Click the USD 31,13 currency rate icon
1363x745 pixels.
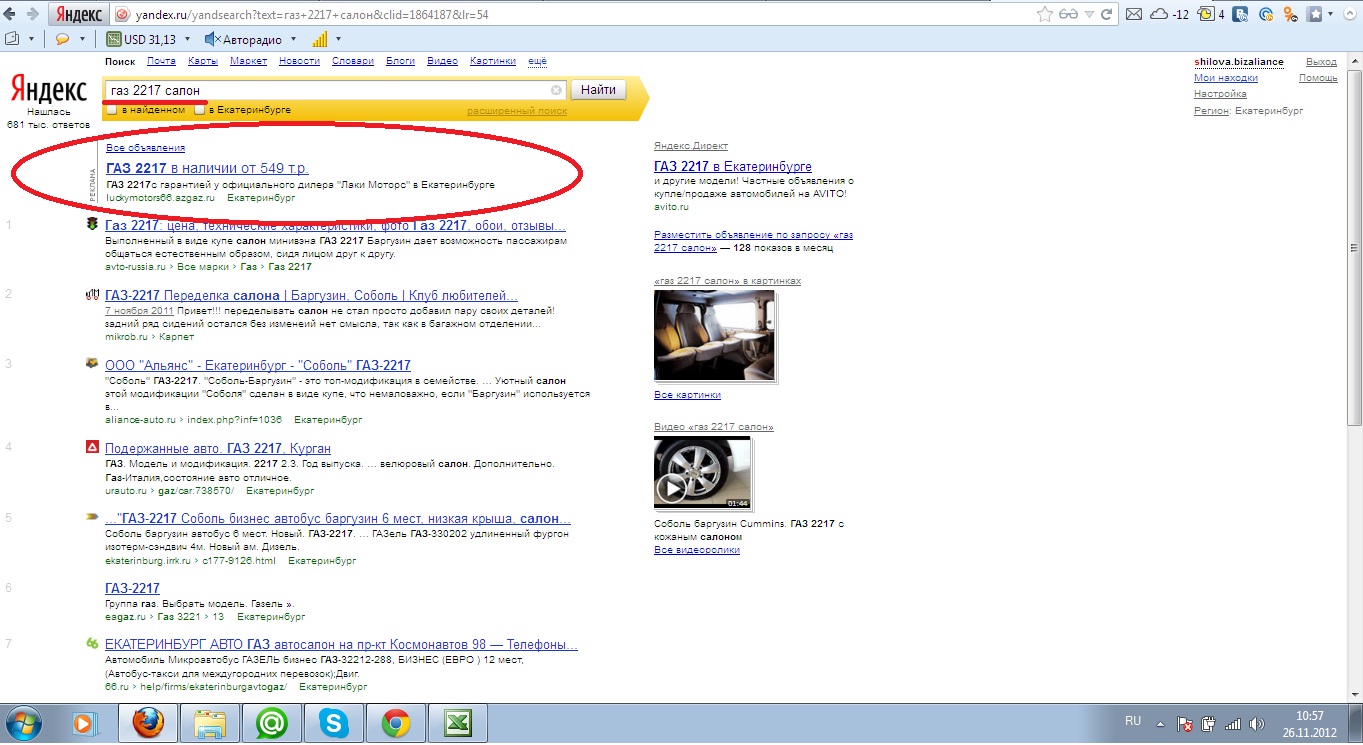pyautogui.click(x=115, y=39)
